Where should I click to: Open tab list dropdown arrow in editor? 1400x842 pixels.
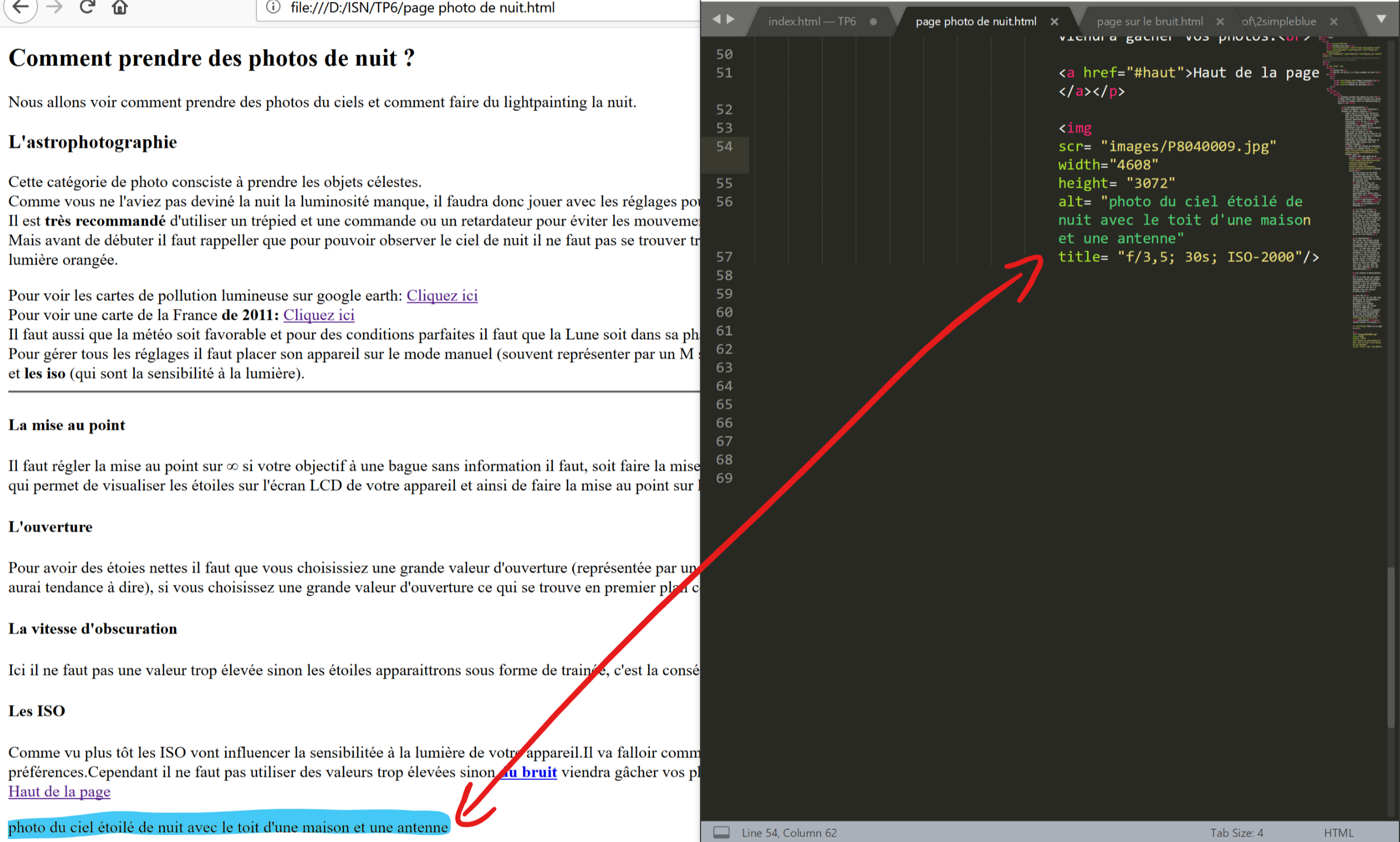pyautogui.click(x=1381, y=19)
